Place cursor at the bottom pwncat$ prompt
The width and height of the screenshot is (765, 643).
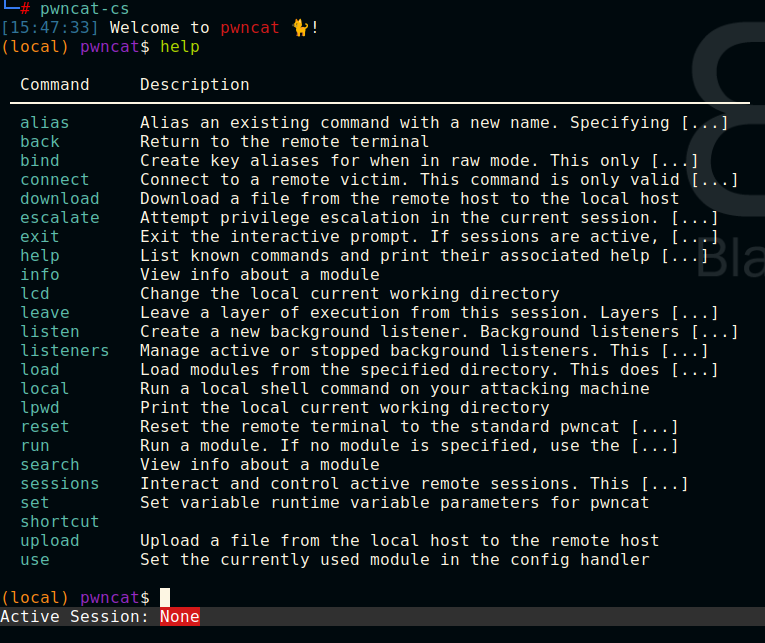click(x=165, y=598)
